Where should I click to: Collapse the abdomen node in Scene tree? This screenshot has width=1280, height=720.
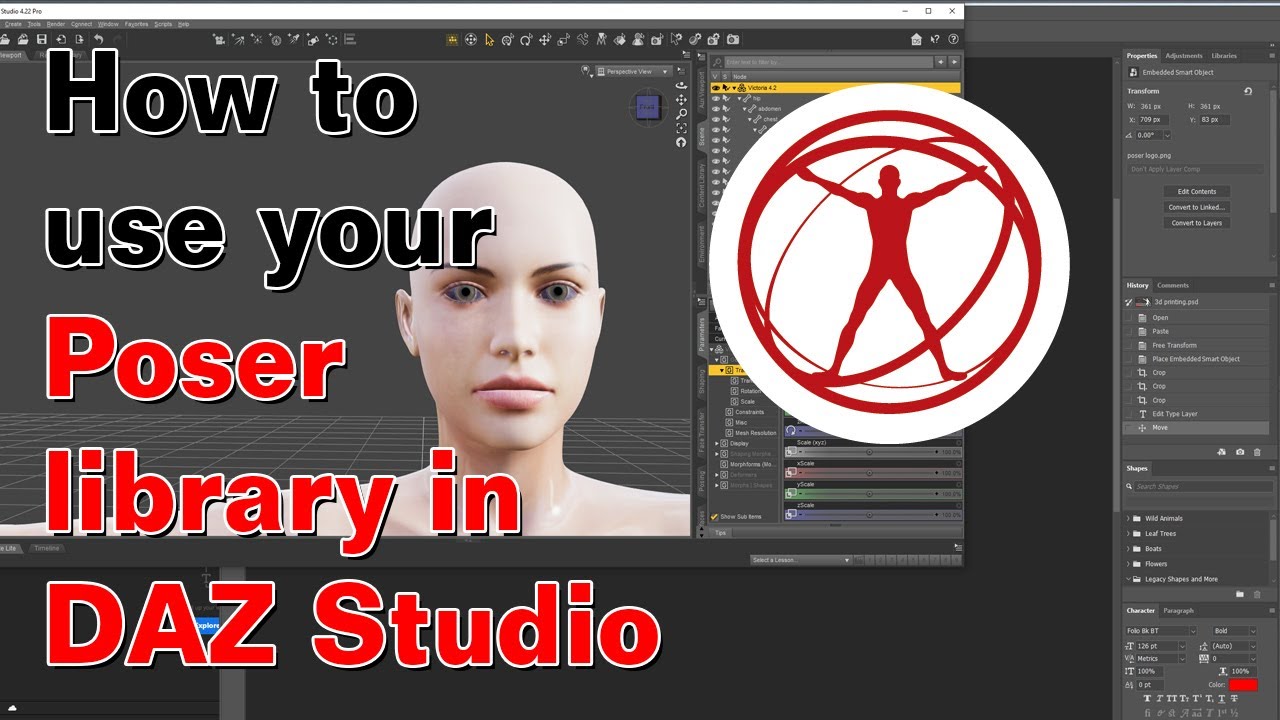point(745,109)
